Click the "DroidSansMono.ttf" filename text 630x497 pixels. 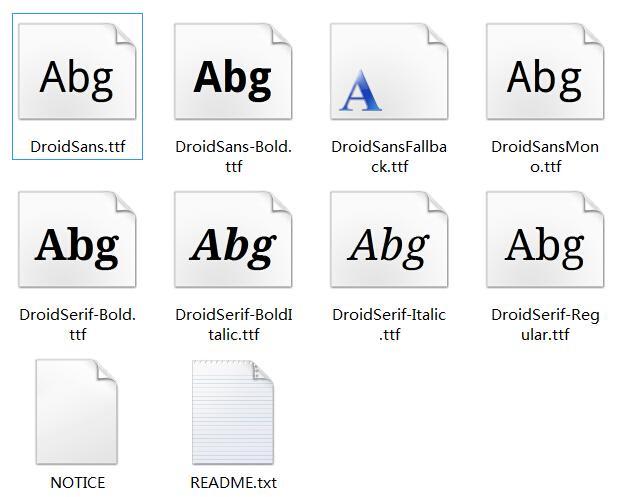[x=545, y=156]
